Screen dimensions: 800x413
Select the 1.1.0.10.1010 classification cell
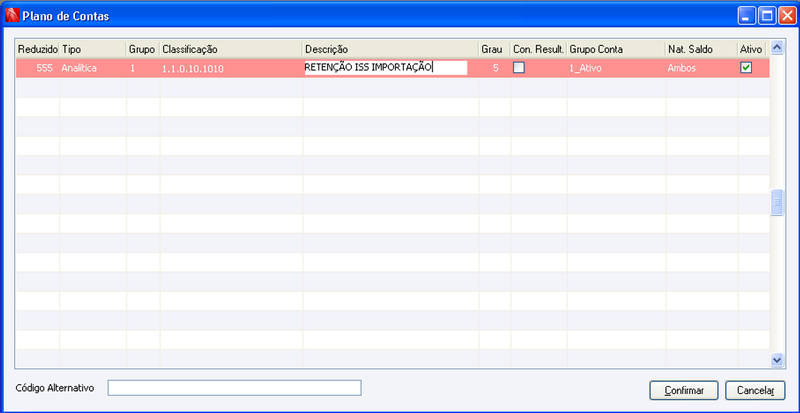tap(231, 68)
